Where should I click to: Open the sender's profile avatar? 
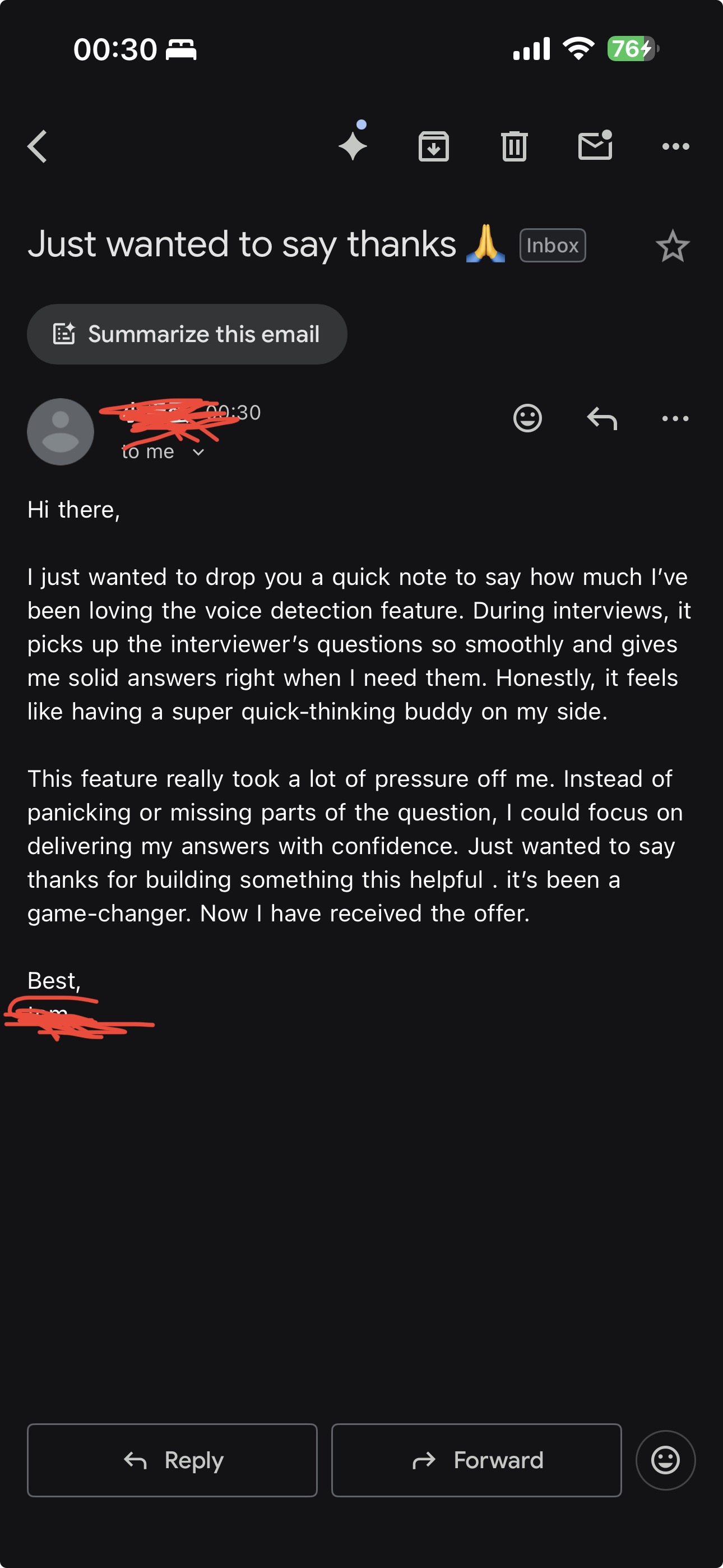61,432
